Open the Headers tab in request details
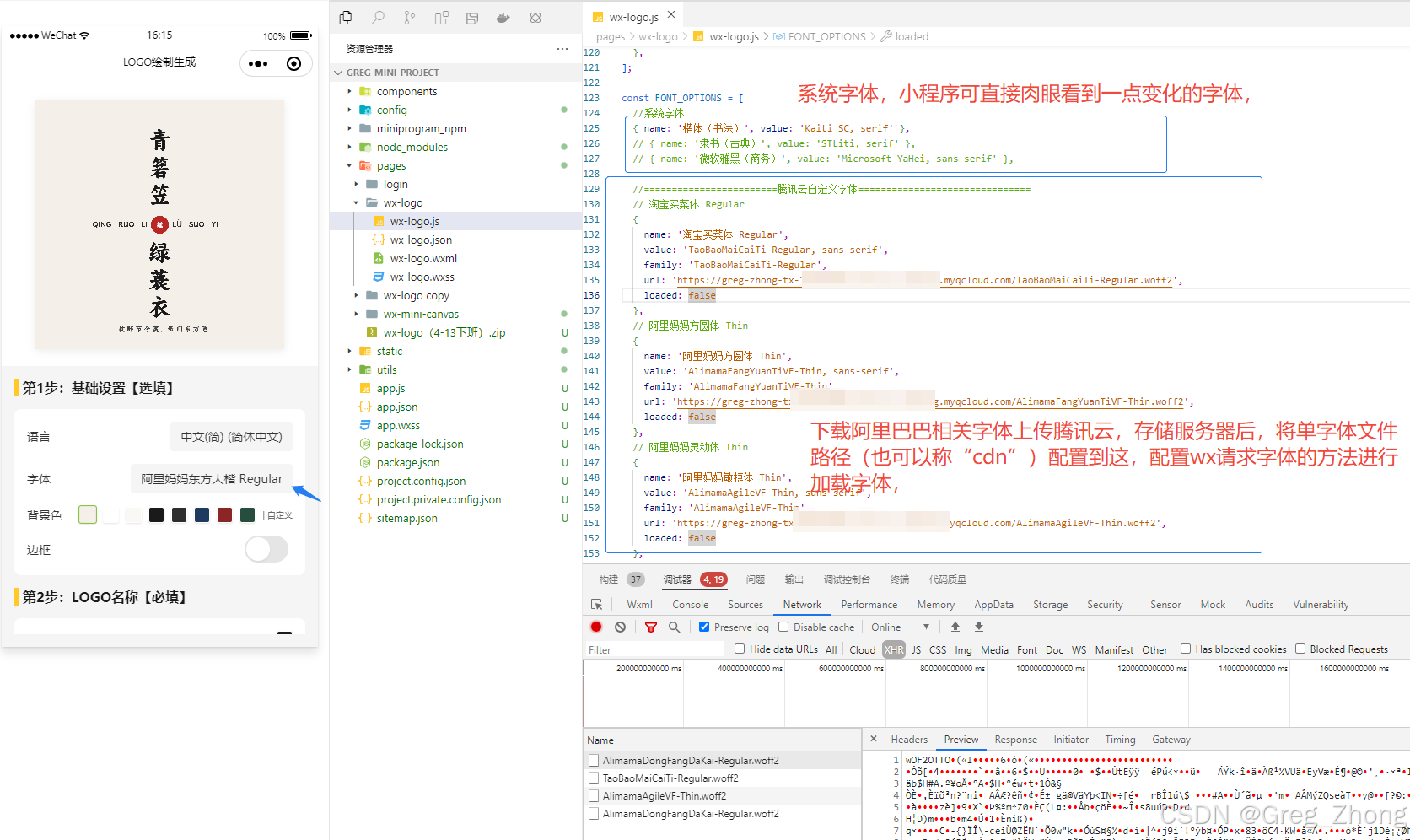 click(909, 740)
